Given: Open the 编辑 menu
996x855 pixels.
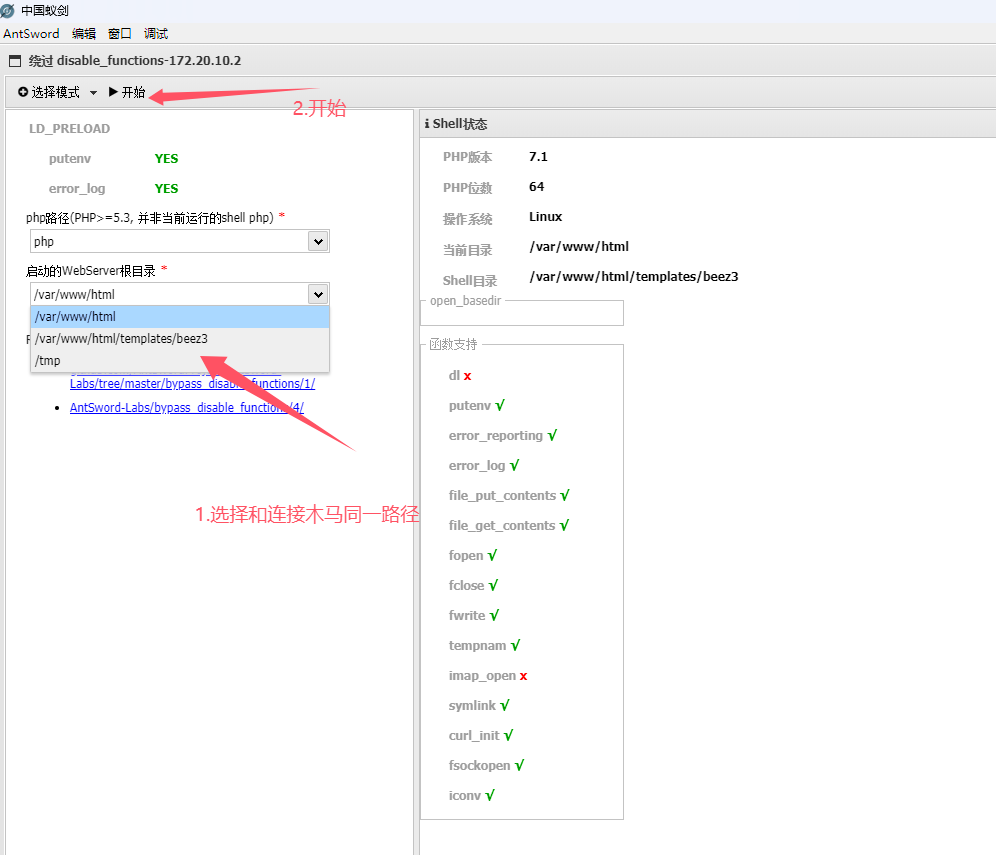Looking at the screenshot, I should [84, 34].
